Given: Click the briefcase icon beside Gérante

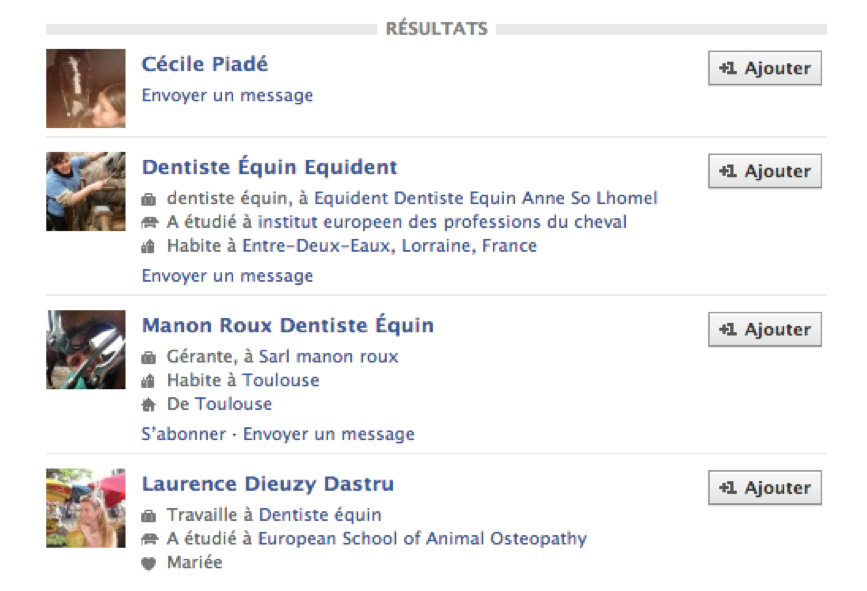Looking at the screenshot, I should 149,357.
